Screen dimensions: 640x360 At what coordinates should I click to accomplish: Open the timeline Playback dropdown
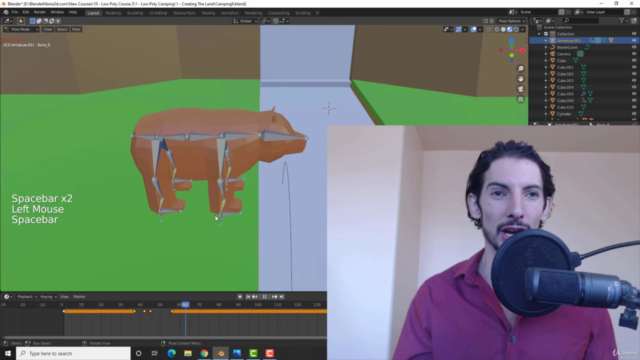27,297
